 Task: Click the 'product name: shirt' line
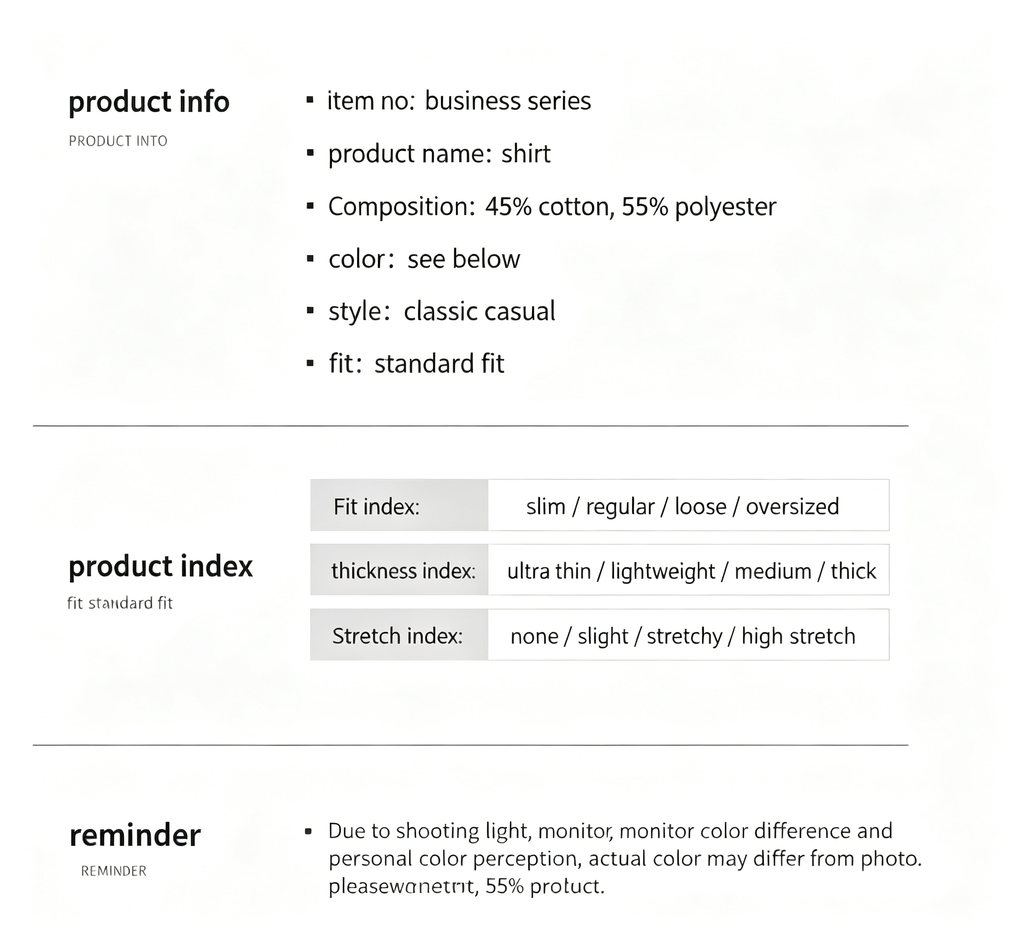(x=439, y=154)
